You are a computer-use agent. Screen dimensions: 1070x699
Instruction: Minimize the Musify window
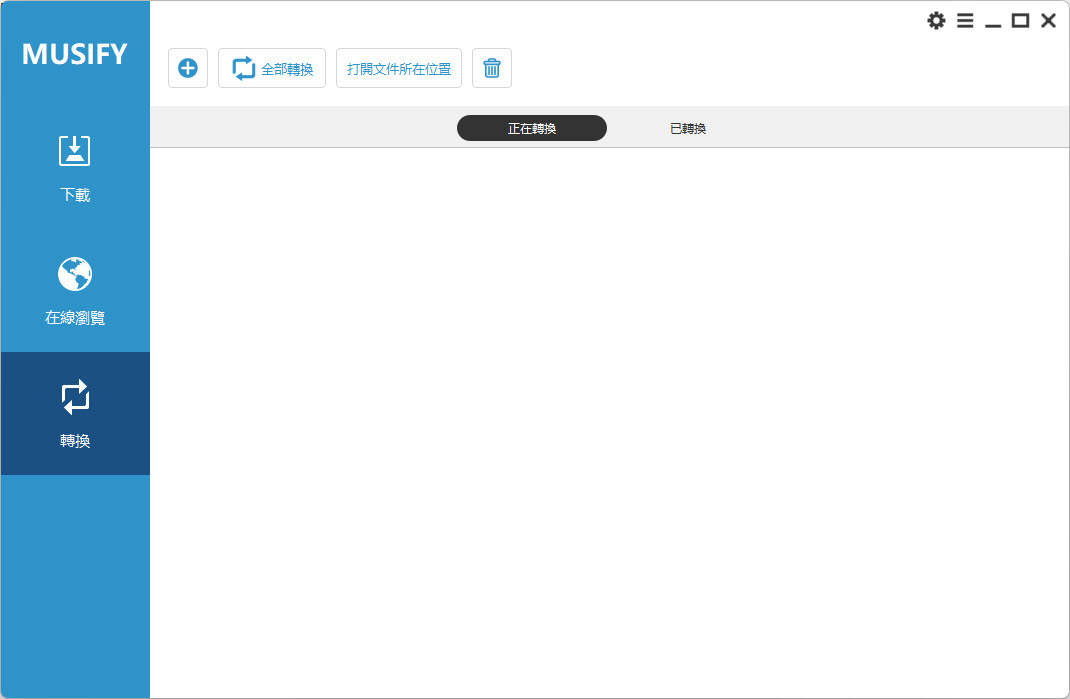993,25
